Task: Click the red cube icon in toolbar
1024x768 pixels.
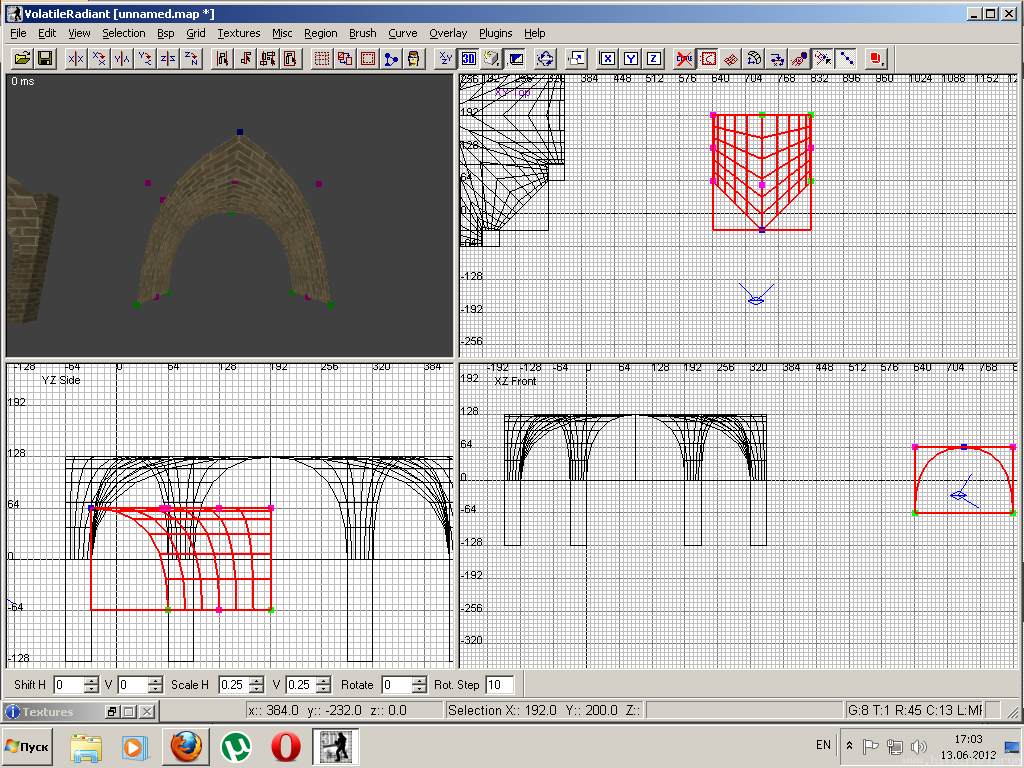Action: click(876, 59)
